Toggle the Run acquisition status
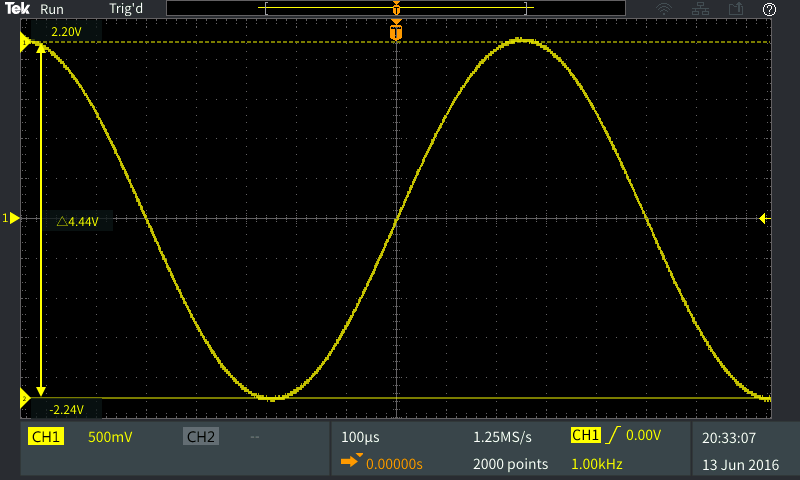Image resolution: width=800 pixels, height=480 pixels. point(52,9)
